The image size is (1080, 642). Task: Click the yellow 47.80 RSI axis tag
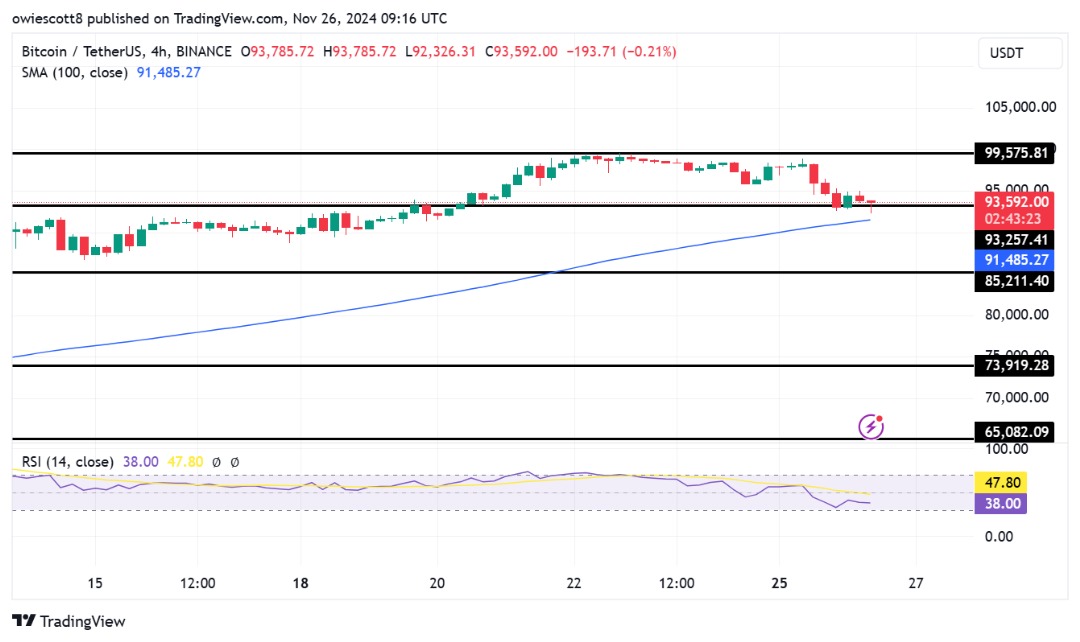coord(1003,482)
